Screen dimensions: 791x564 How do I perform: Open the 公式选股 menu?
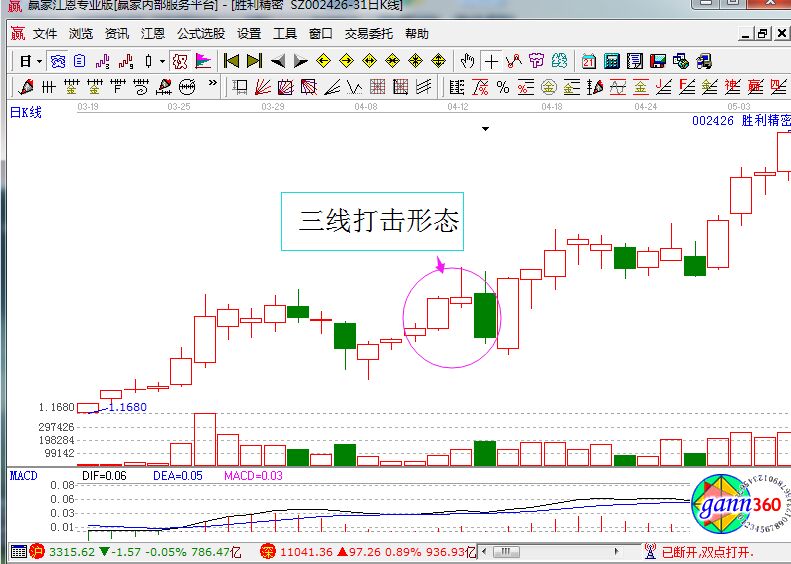point(200,33)
